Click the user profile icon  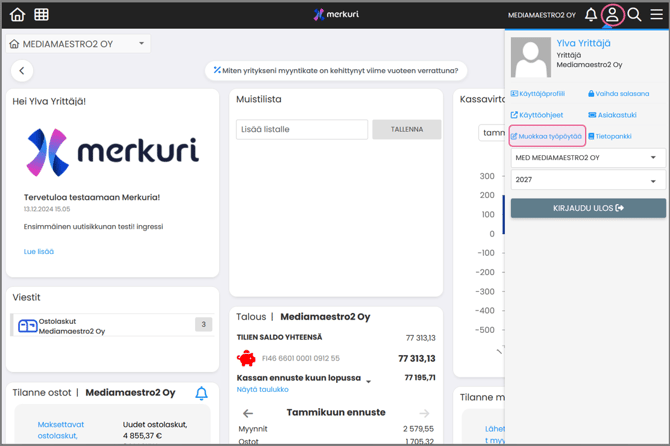[612, 15]
